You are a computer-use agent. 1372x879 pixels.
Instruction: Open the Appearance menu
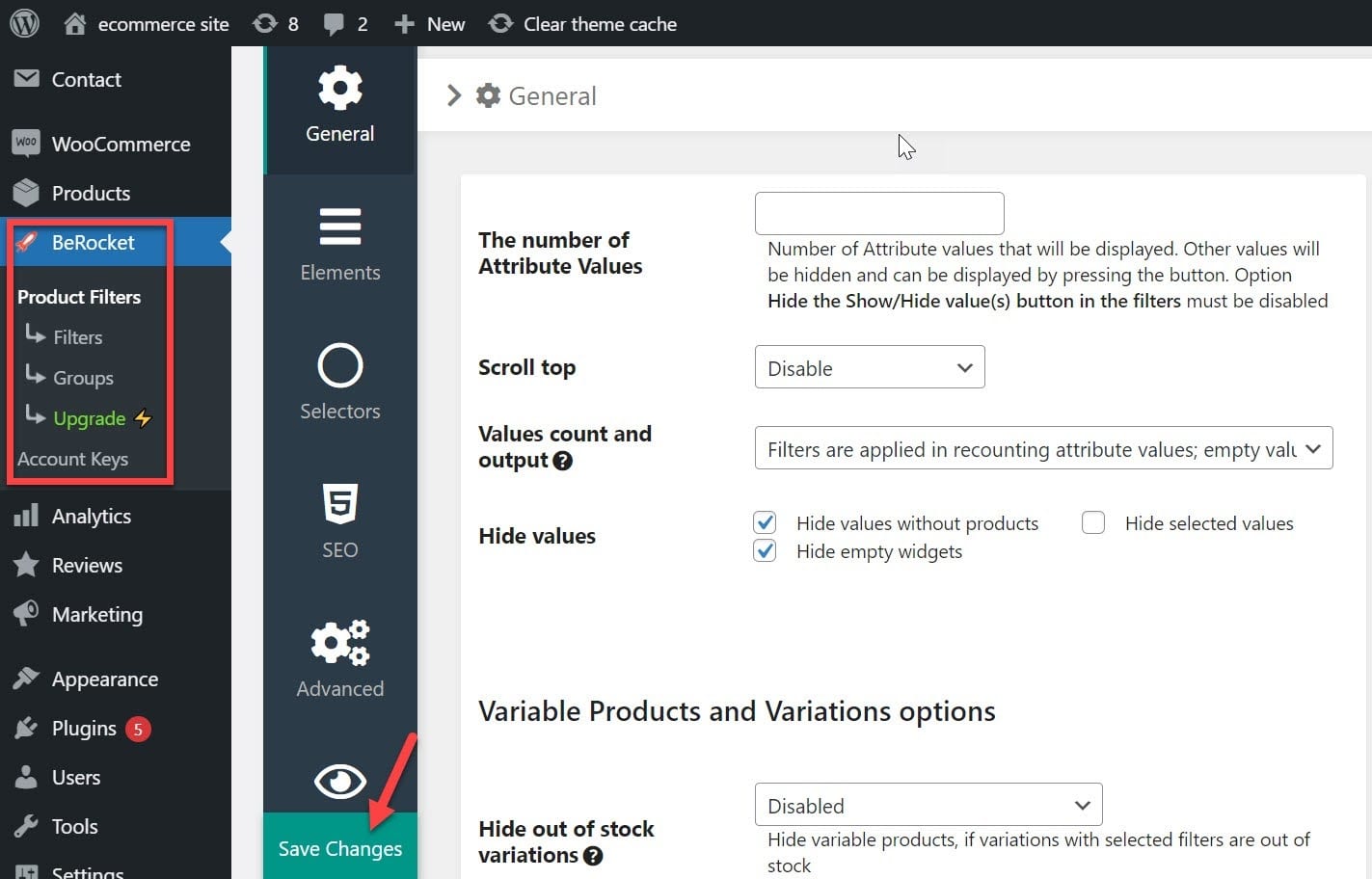tap(116, 679)
